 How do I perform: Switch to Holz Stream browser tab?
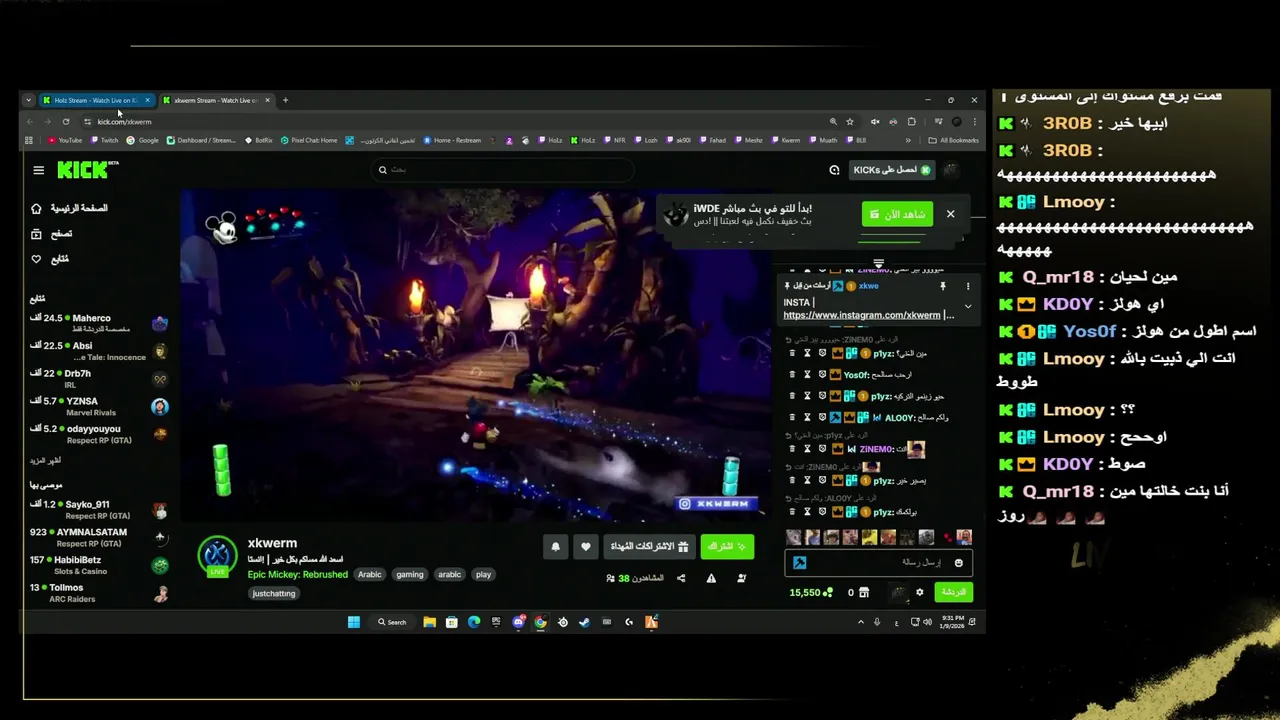click(x=95, y=100)
